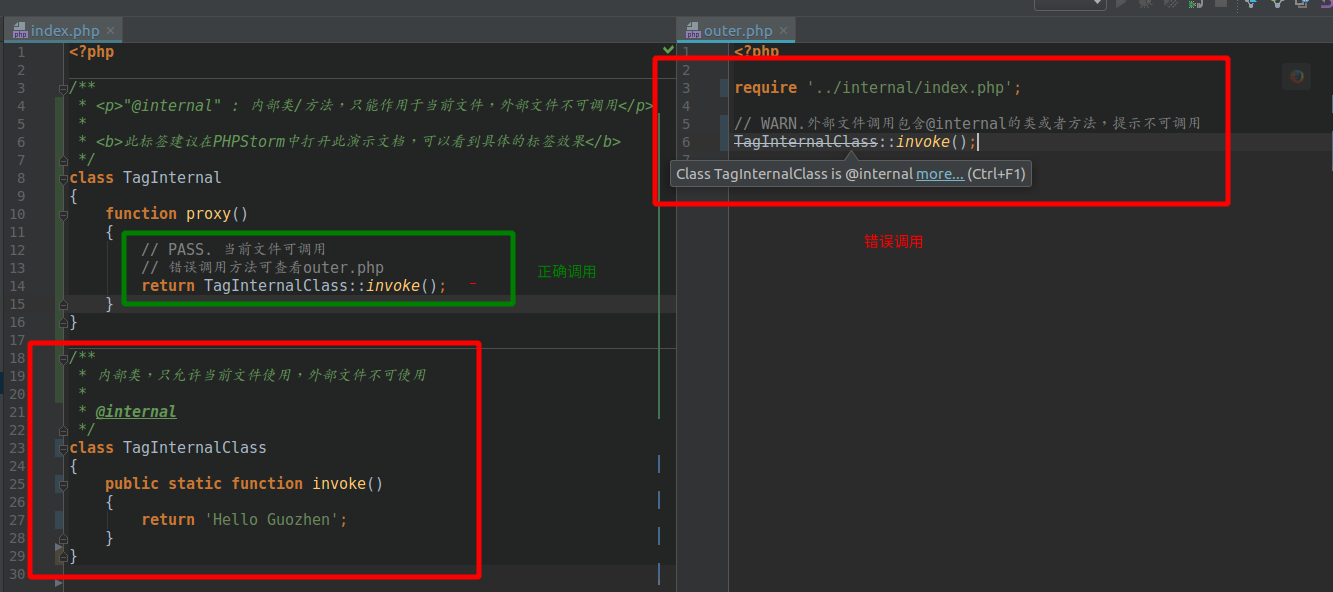Click the 'Hello Guozhen' string literal
Screen dimensions: 1333x592
[x=273, y=519]
